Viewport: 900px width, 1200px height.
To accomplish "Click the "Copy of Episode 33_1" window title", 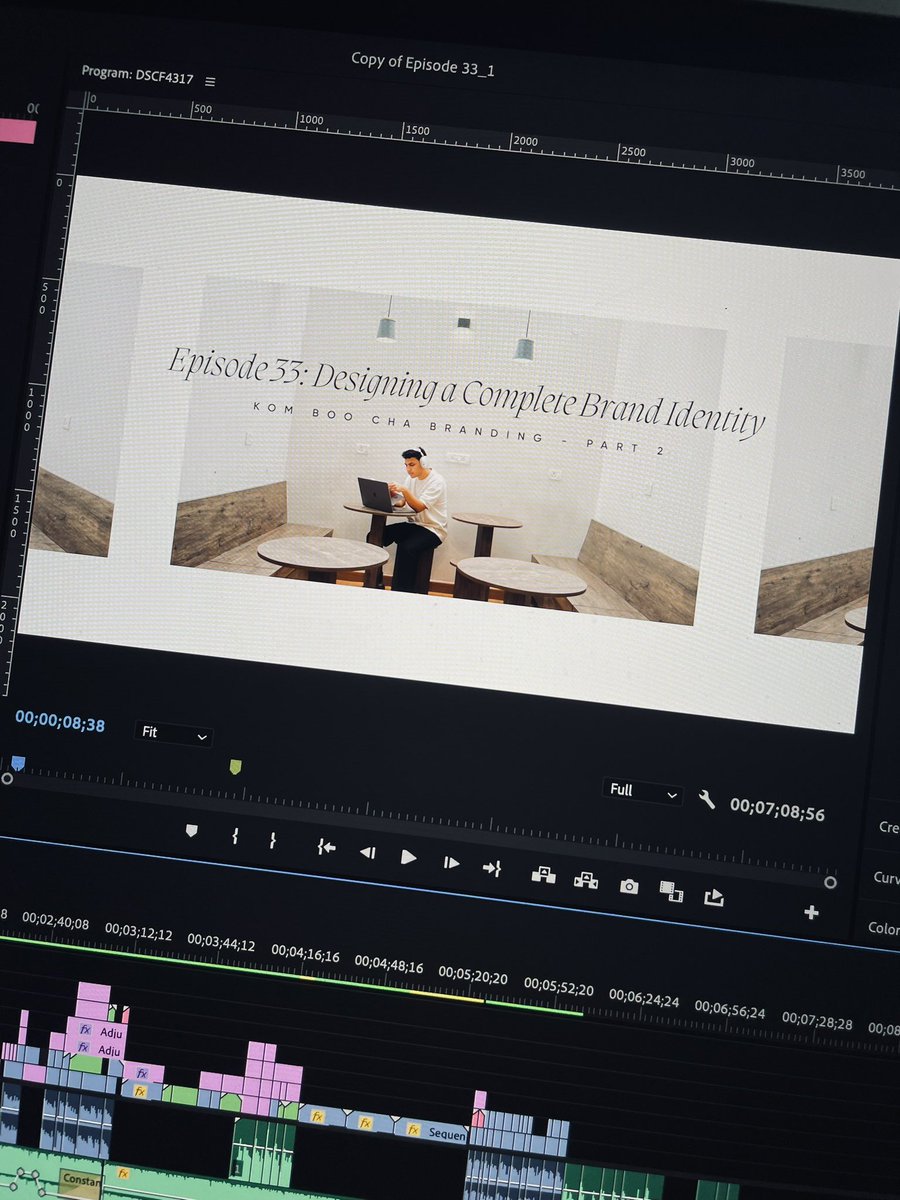I will (423, 64).
